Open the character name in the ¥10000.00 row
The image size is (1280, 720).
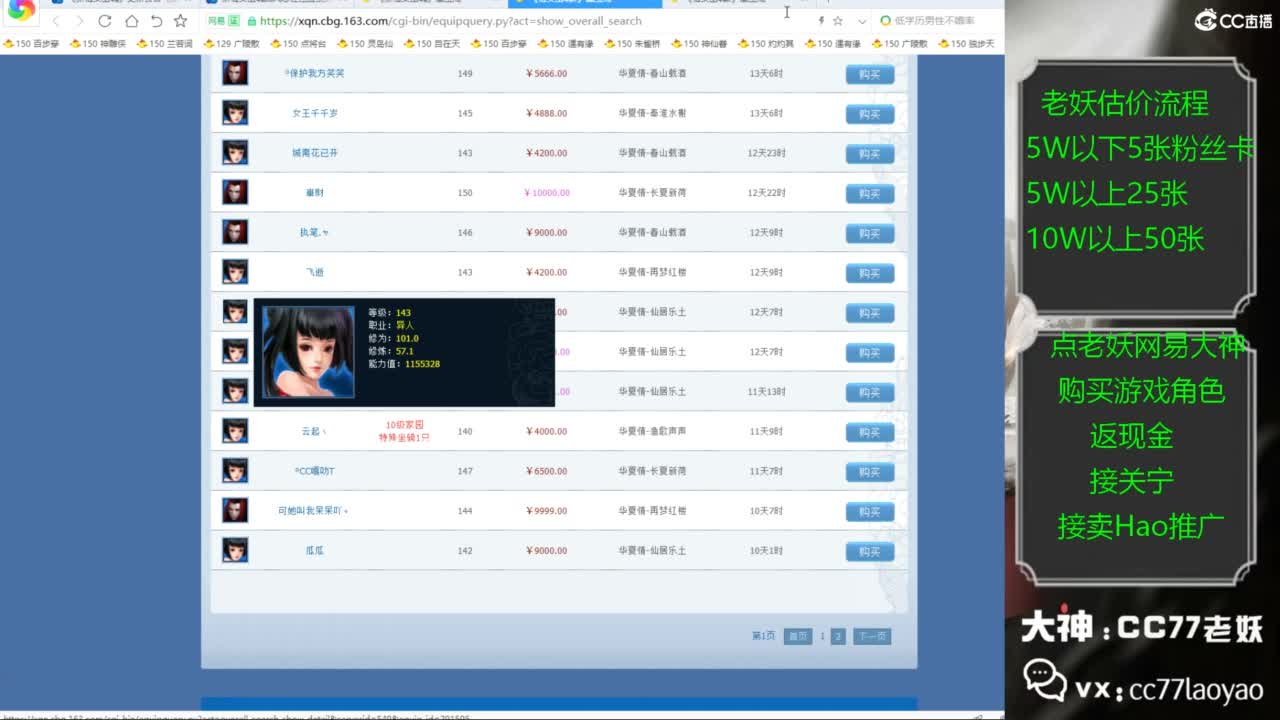(315, 192)
